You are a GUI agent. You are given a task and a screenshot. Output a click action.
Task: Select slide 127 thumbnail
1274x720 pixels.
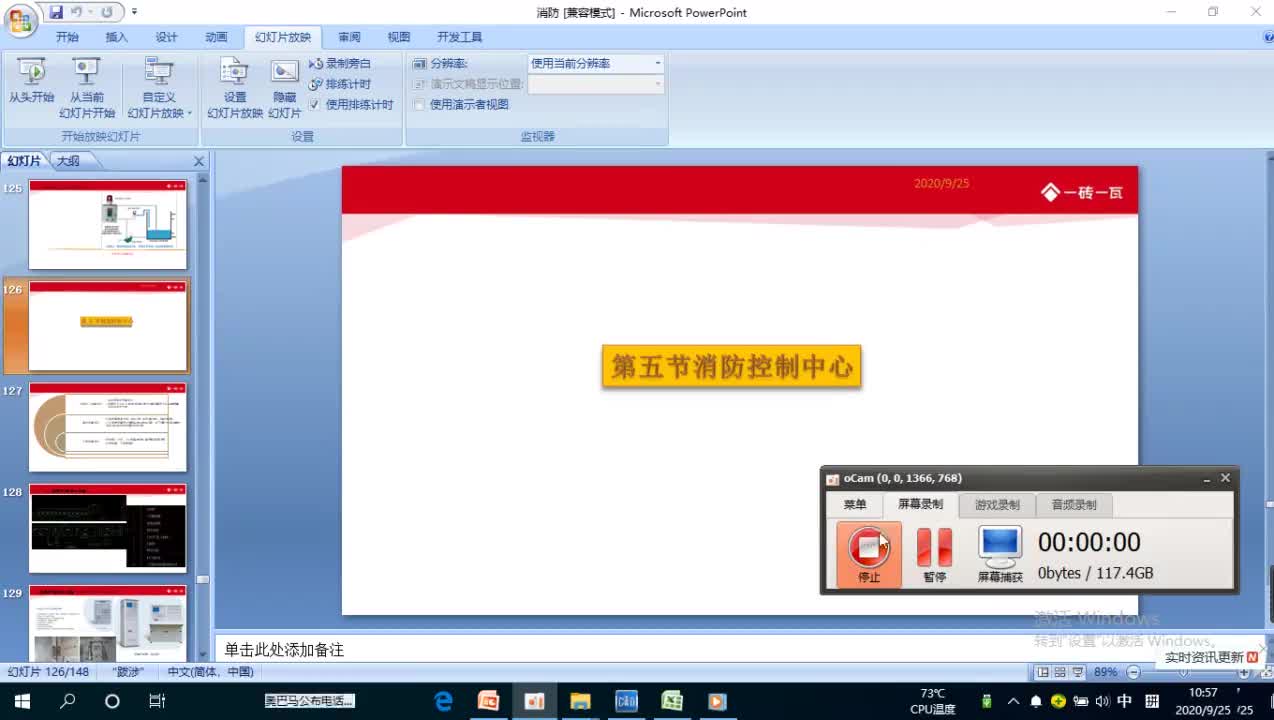point(108,427)
